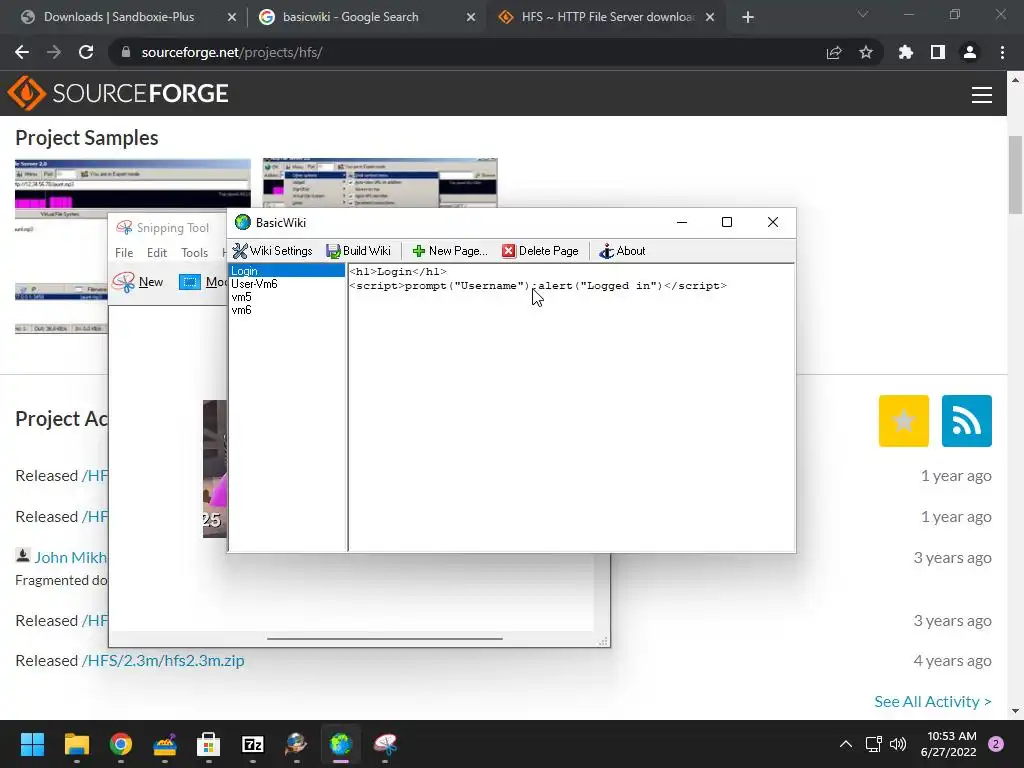Open notification badge in taskbar
1024x768 pixels.
pyautogui.click(x=996, y=744)
